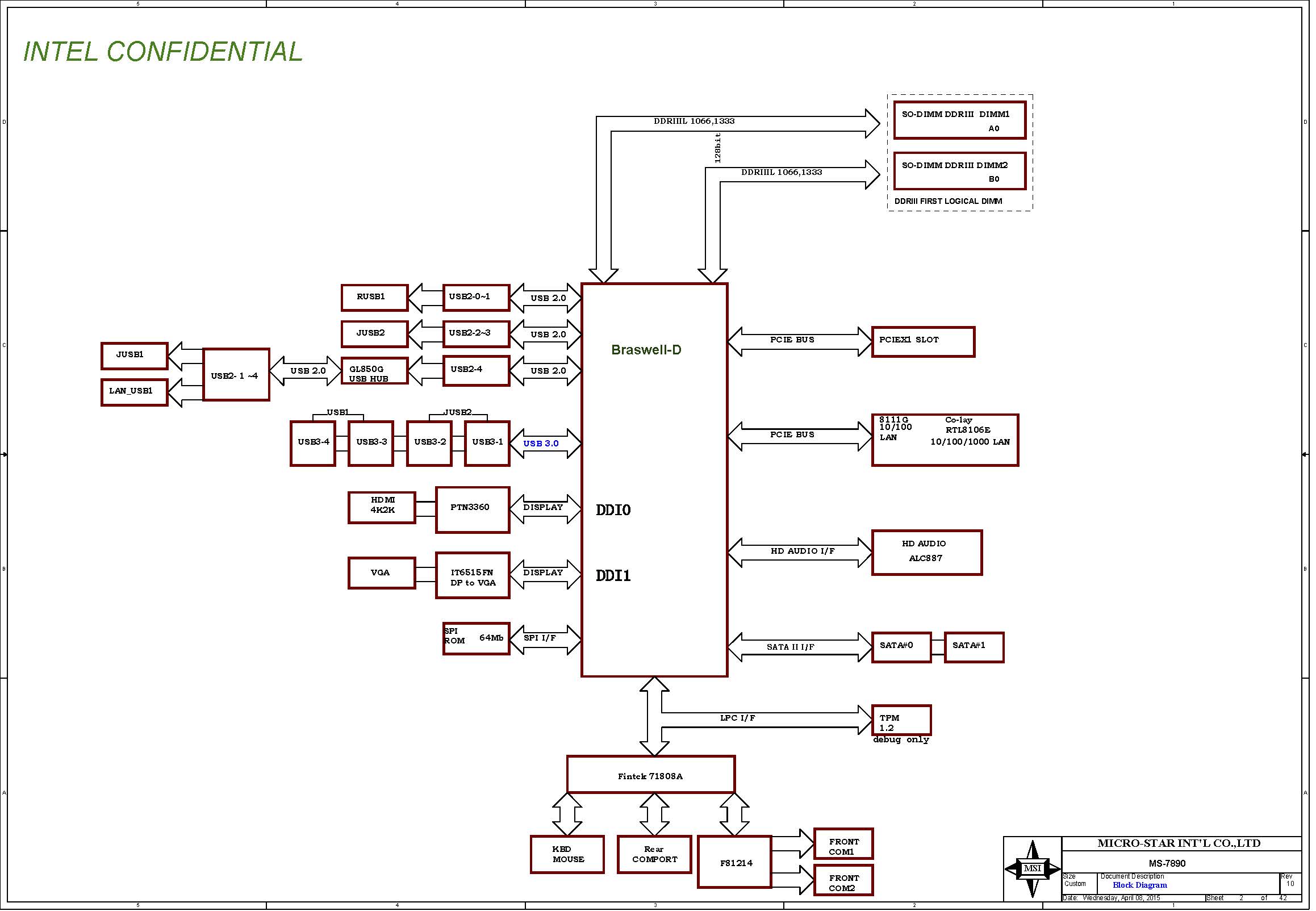The width and height of the screenshot is (1316, 911).
Task: Select the FRONT COM1 block
Action: [x=843, y=843]
